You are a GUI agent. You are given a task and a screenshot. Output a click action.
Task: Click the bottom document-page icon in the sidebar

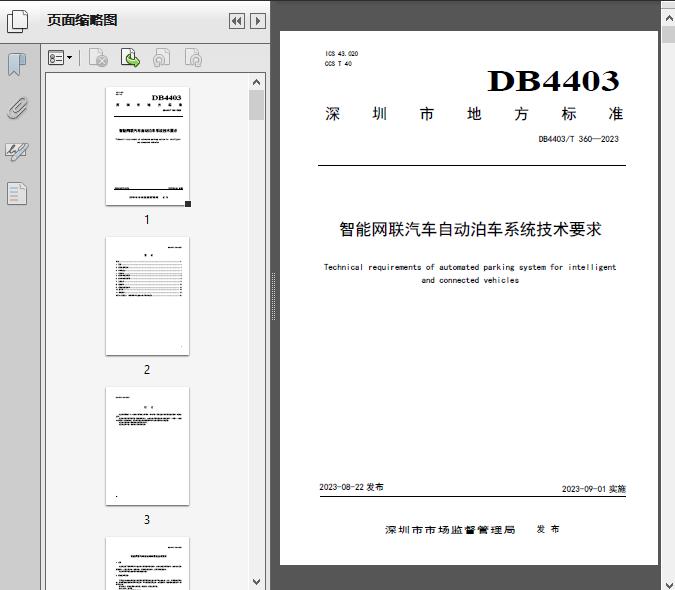click(x=17, y=194)
